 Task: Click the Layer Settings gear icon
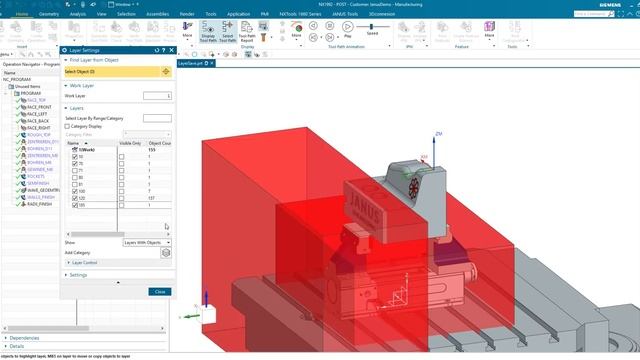tap(64, 50)
